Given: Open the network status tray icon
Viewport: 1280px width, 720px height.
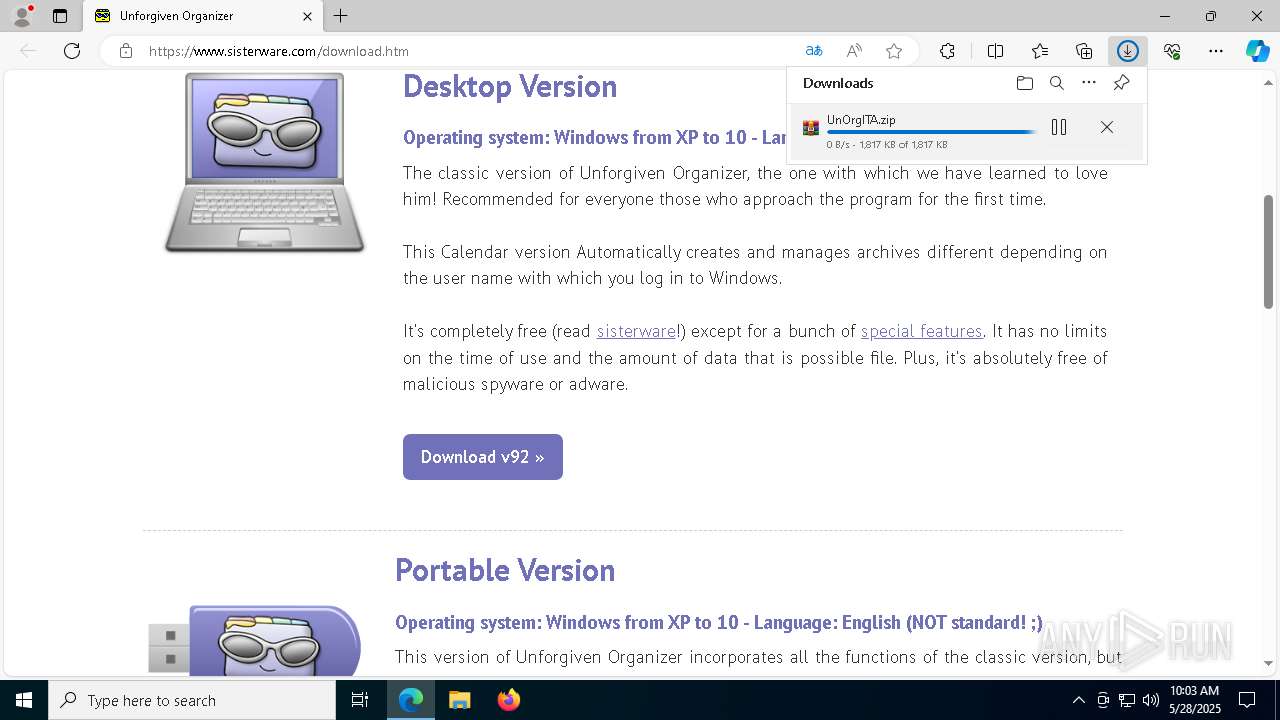Looking at the screenshot, I should [x=1127, y=700].
